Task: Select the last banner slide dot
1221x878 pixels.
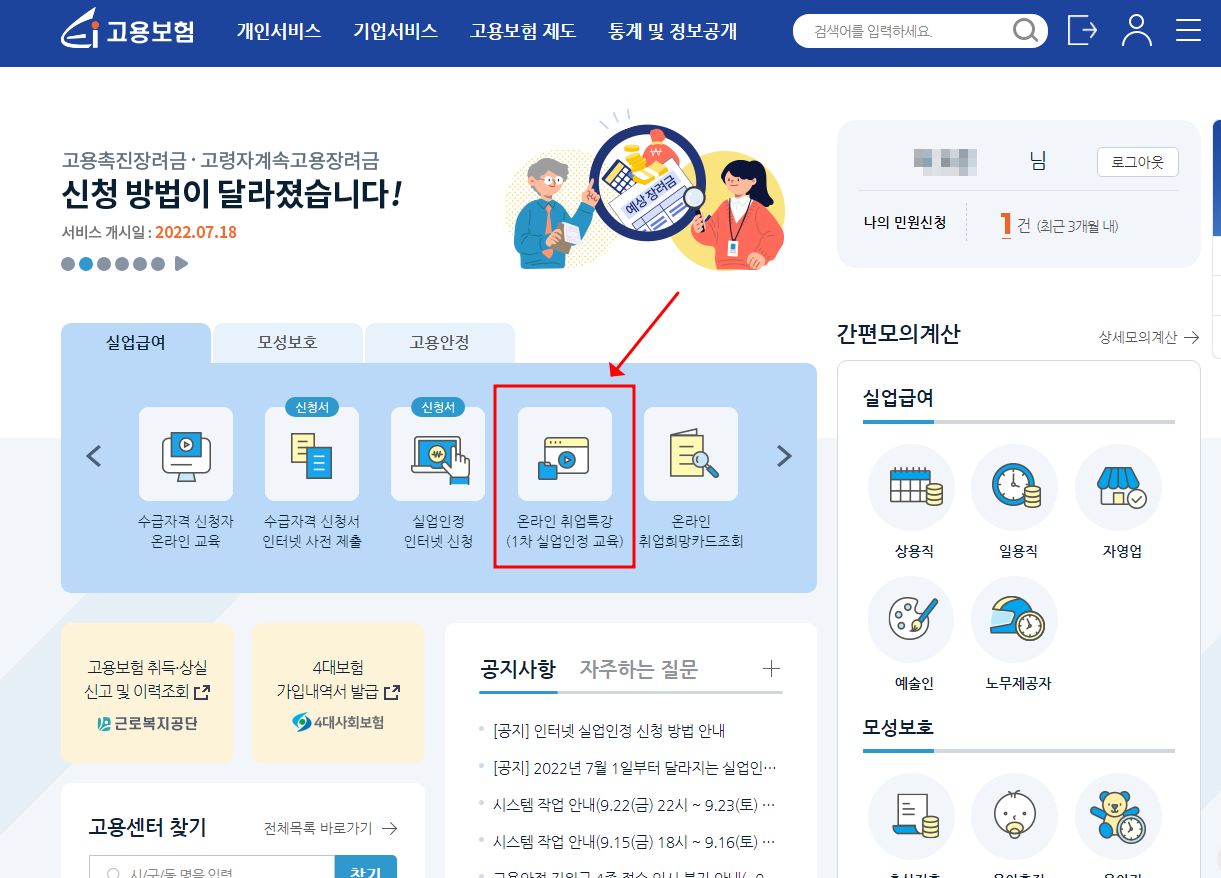Action: pos(158,264)
